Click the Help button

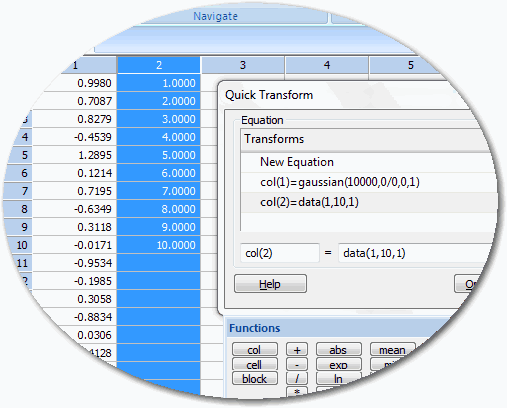[x=270, y=284]
